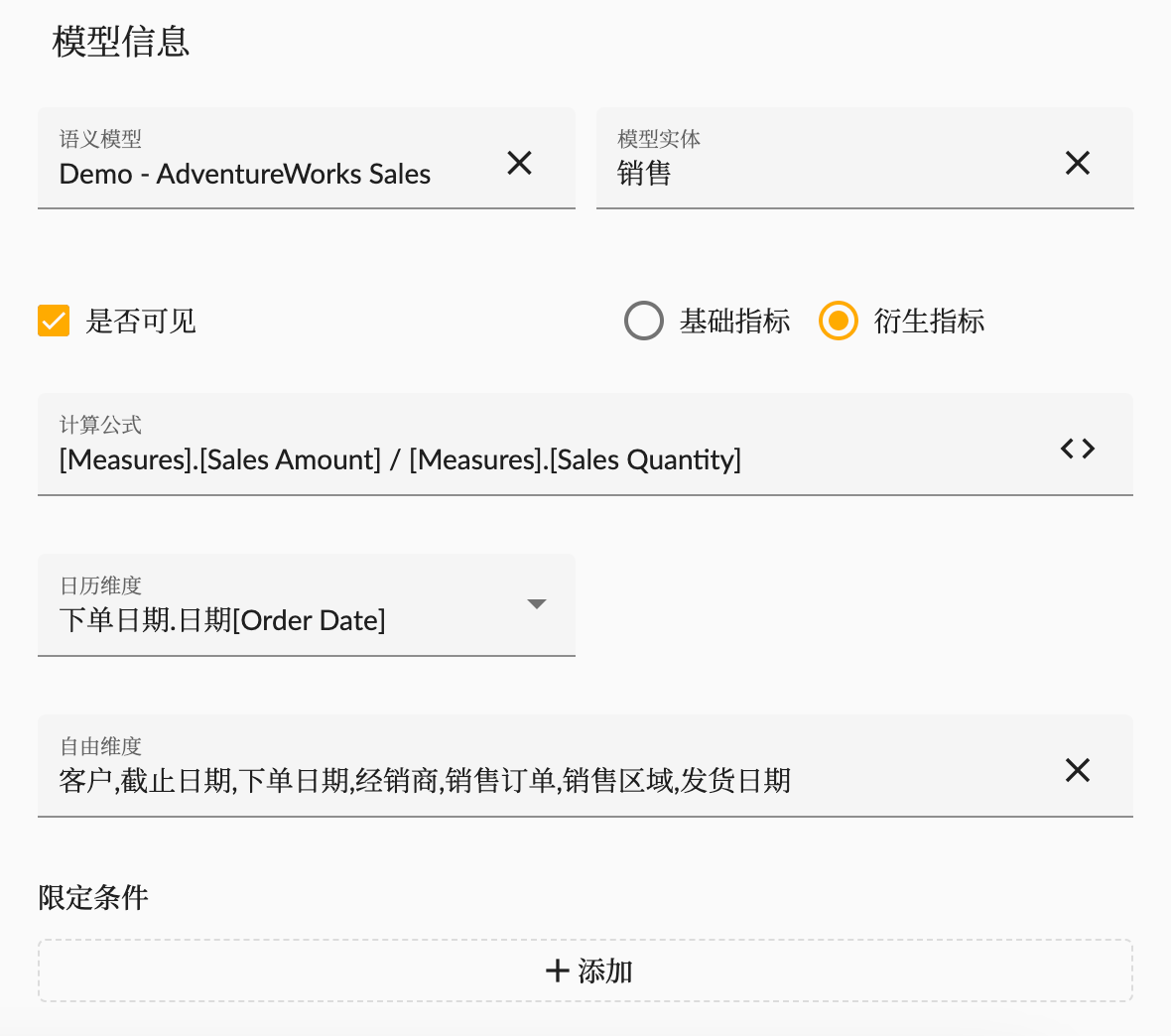Click the dashed add area below 限定条件
This screenshot has height=1036, width=1171.
(x=585, y=971)
